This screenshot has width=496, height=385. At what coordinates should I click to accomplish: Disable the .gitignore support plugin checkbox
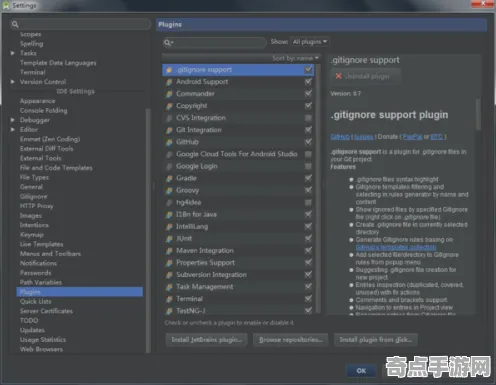[x=308, y=69]
